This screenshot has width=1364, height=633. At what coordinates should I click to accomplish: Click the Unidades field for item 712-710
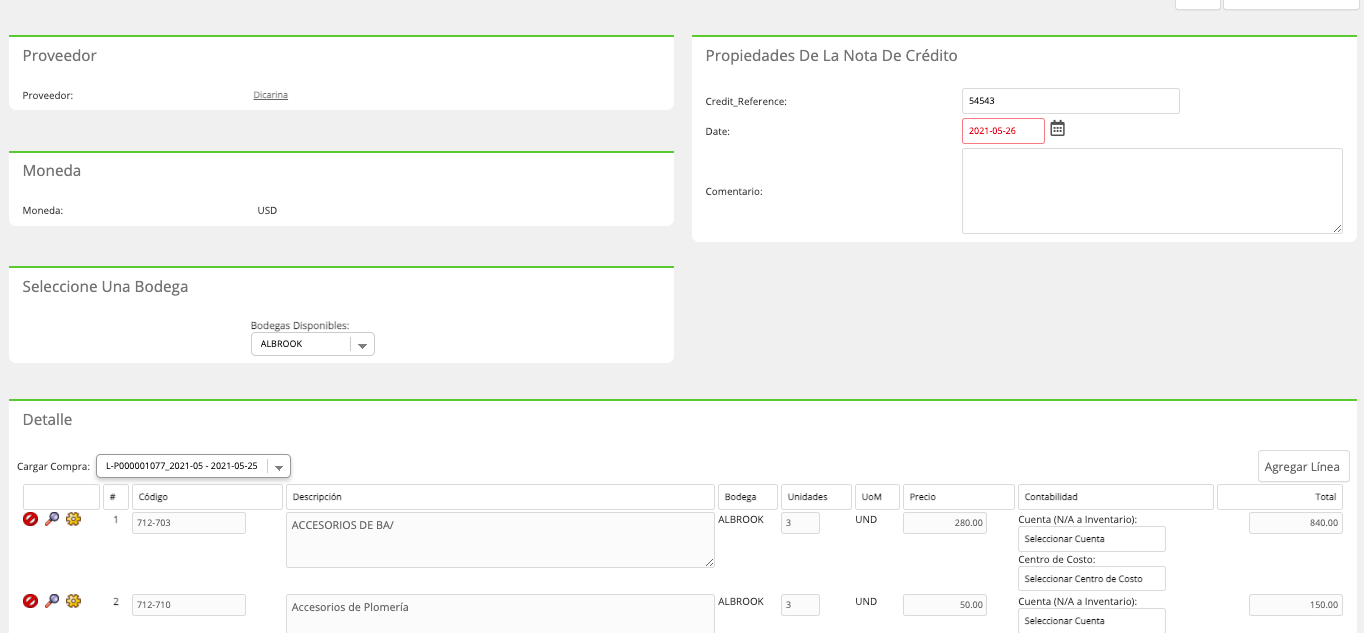click(800, 605)
